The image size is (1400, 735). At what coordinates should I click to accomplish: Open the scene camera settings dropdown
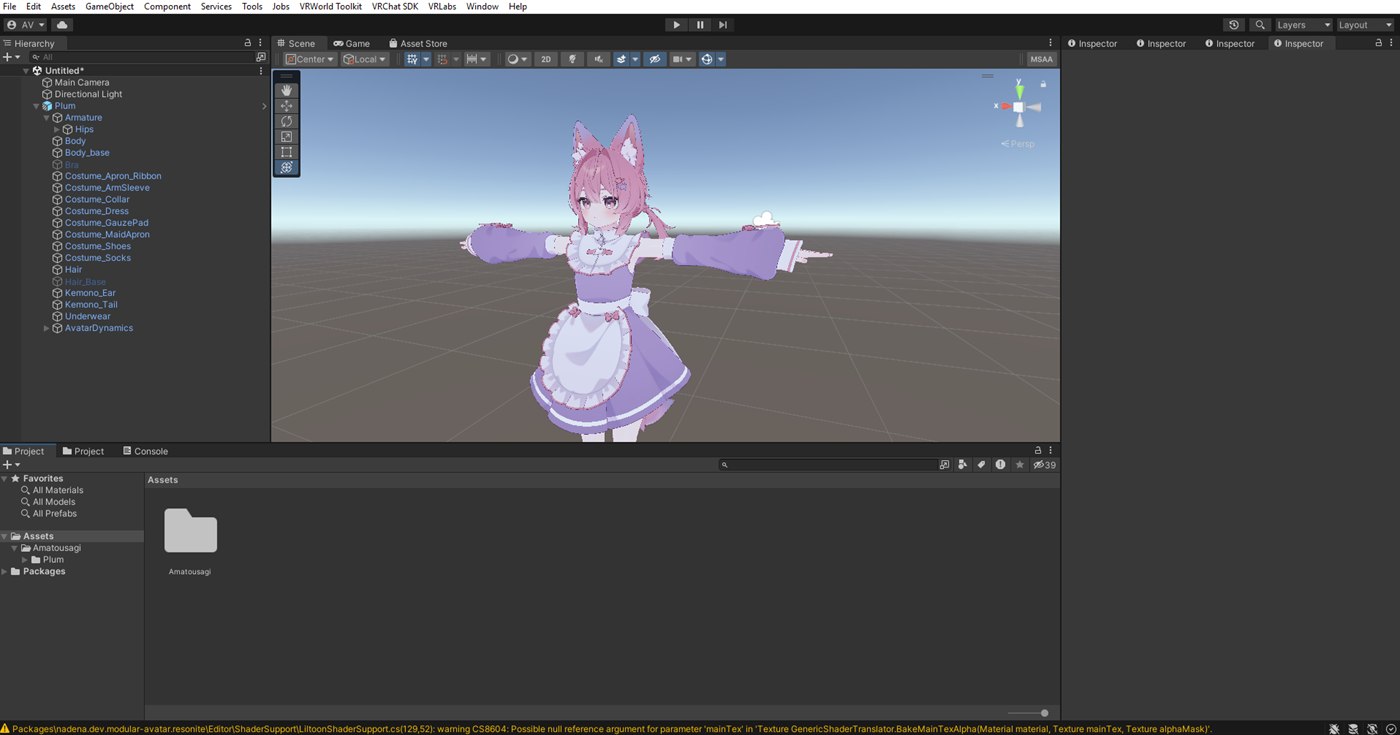[681, 59]
